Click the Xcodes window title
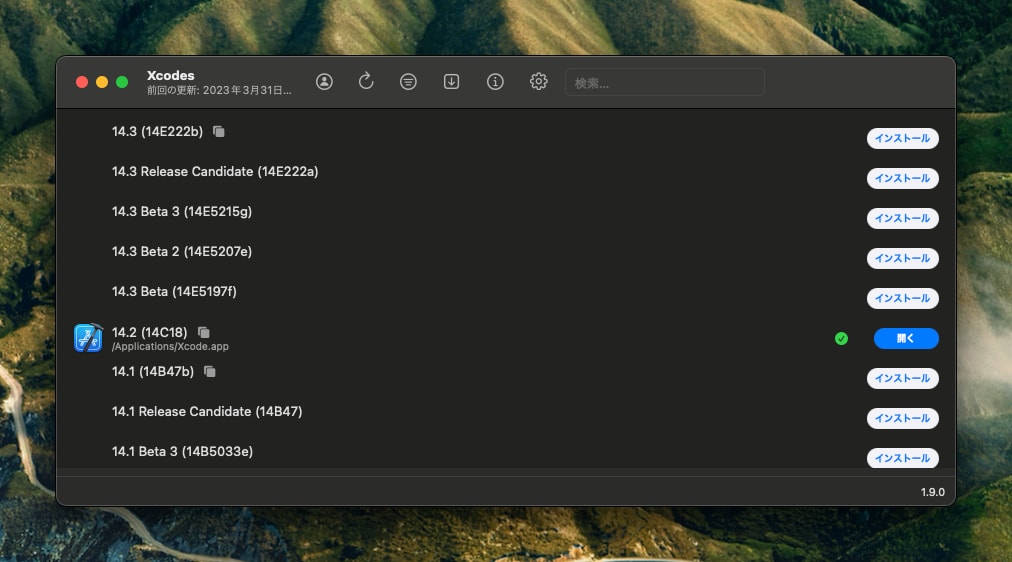Image resolution: width=1012 pixels, height=562 pixels. (170, 75)
